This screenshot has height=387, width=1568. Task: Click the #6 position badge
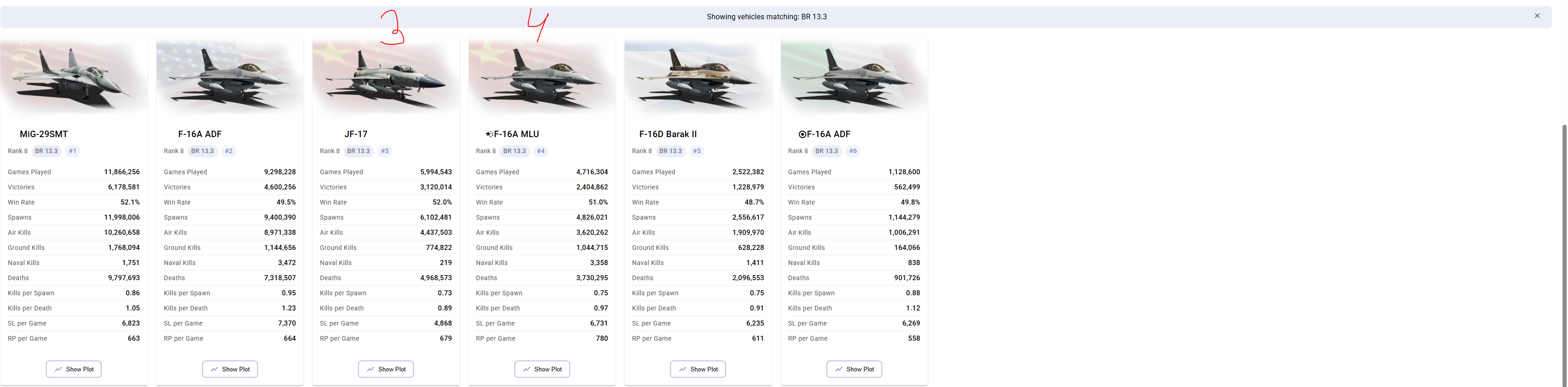click(x=853, y=151)
